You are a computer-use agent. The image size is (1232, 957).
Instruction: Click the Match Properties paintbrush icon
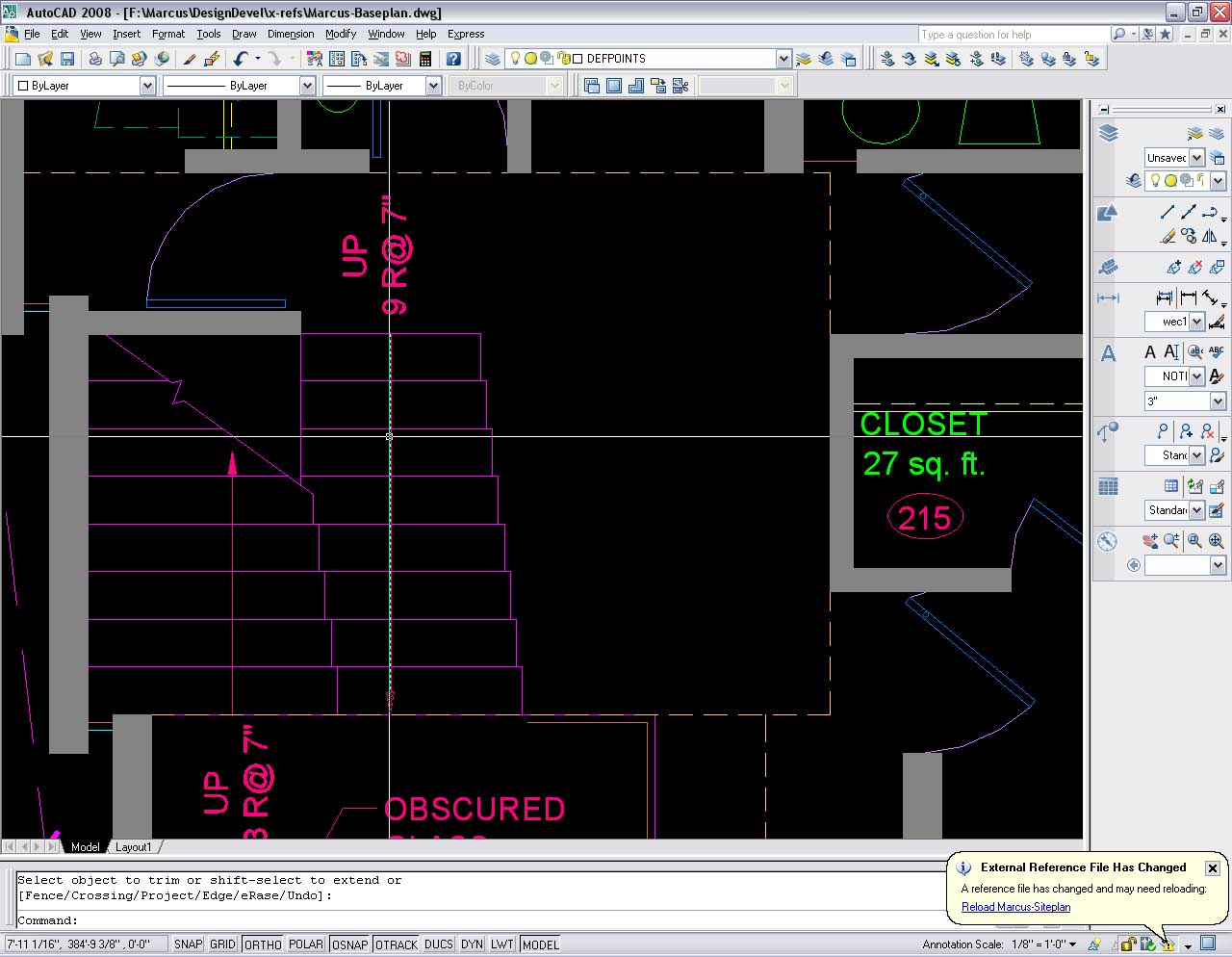coord(190,59)
